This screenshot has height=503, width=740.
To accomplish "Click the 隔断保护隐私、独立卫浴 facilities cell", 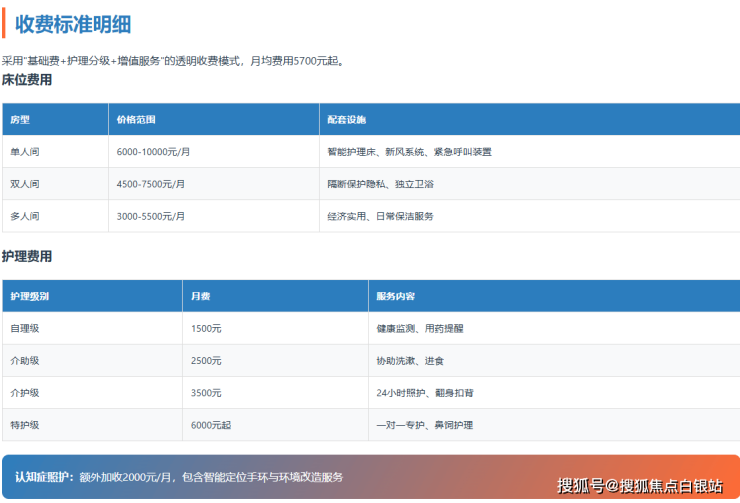I will [380, 184].
